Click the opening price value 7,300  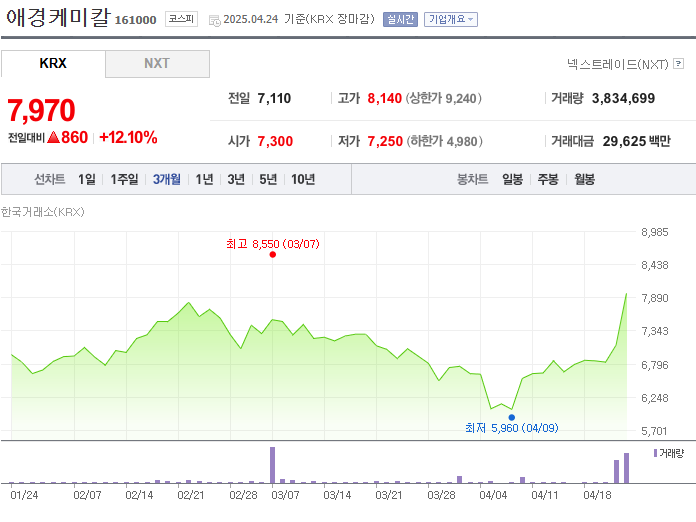(275, 141)
